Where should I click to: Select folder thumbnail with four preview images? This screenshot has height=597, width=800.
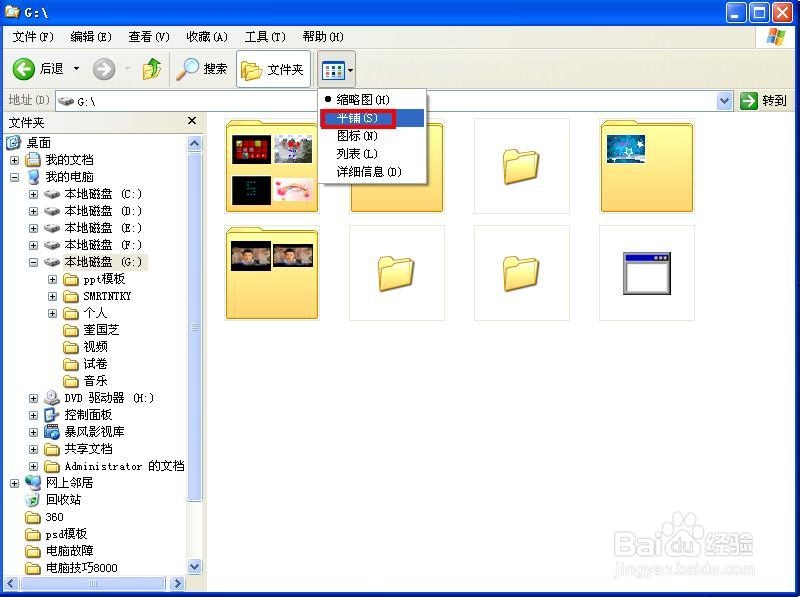click(272, 166)
